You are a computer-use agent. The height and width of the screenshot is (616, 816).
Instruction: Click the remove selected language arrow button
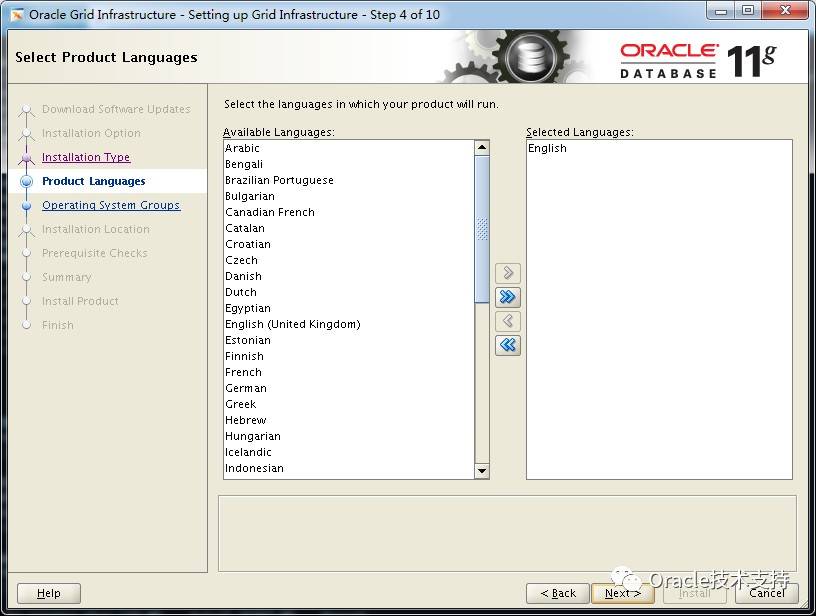pyautogui.click(x=508, y=320)
